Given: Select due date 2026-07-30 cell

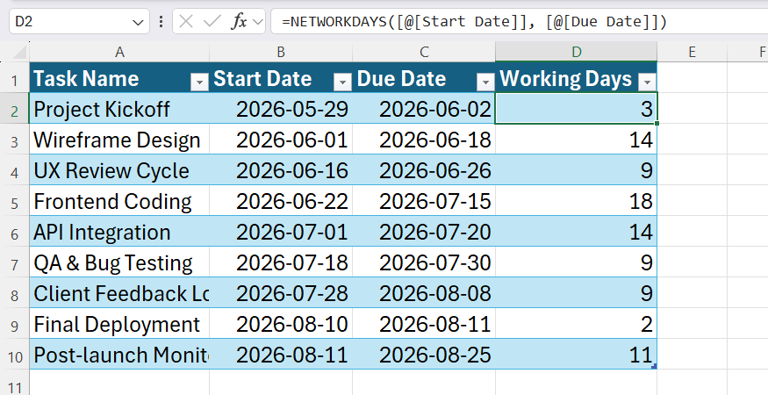Looking at the screenshot, I should coord(424,263).
